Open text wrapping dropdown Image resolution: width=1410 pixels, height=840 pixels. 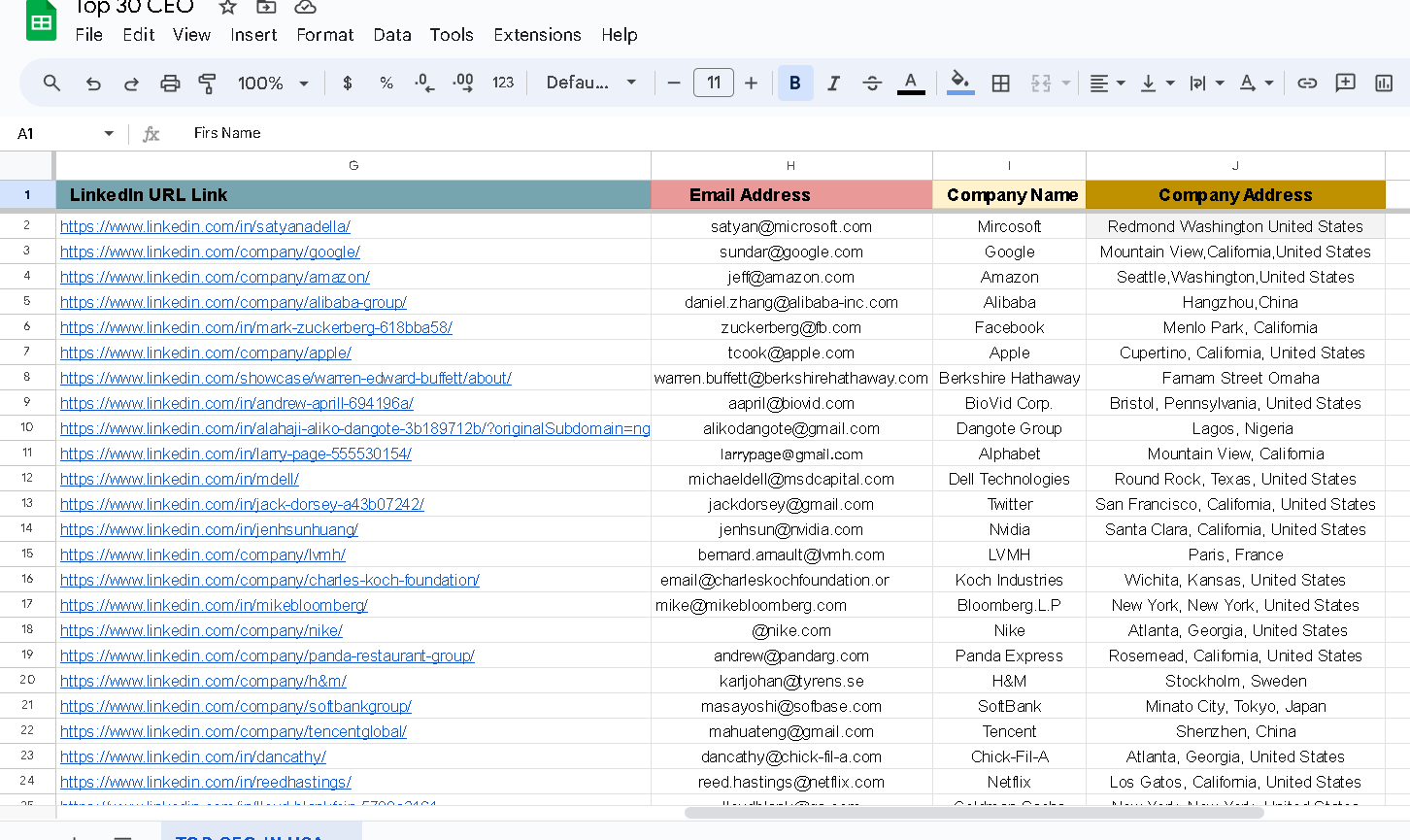[1206, 84]
